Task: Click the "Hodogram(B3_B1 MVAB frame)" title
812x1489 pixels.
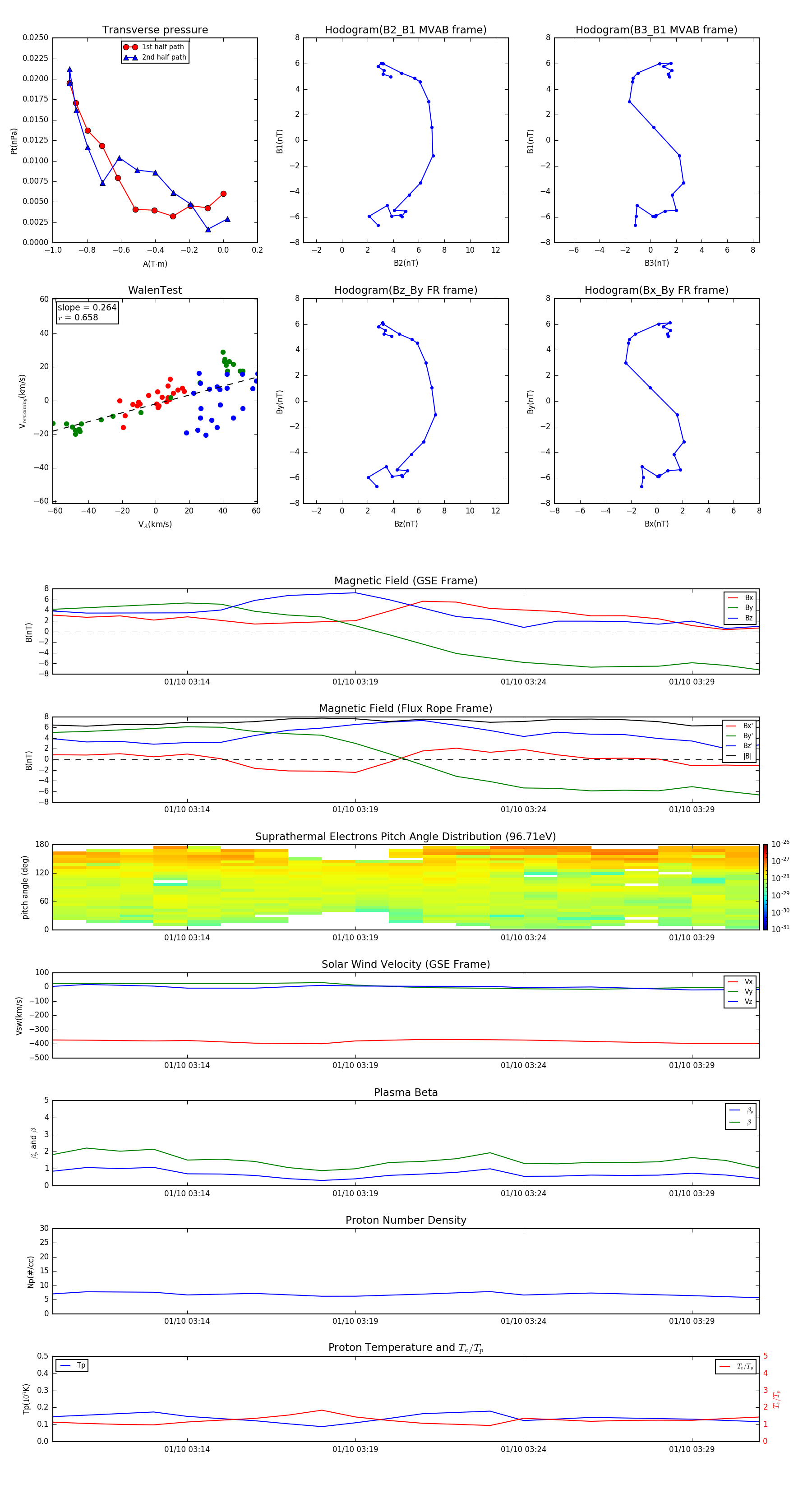Action: point(656,29)
